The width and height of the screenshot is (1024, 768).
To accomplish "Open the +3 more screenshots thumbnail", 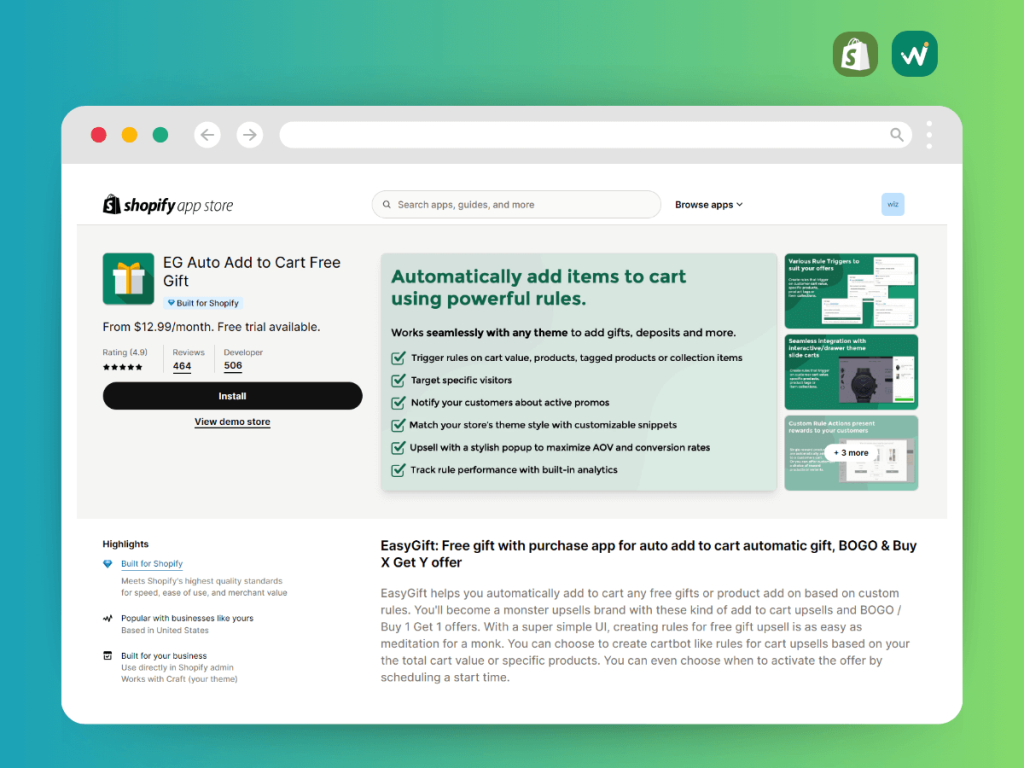I will (x=851, y=453).
